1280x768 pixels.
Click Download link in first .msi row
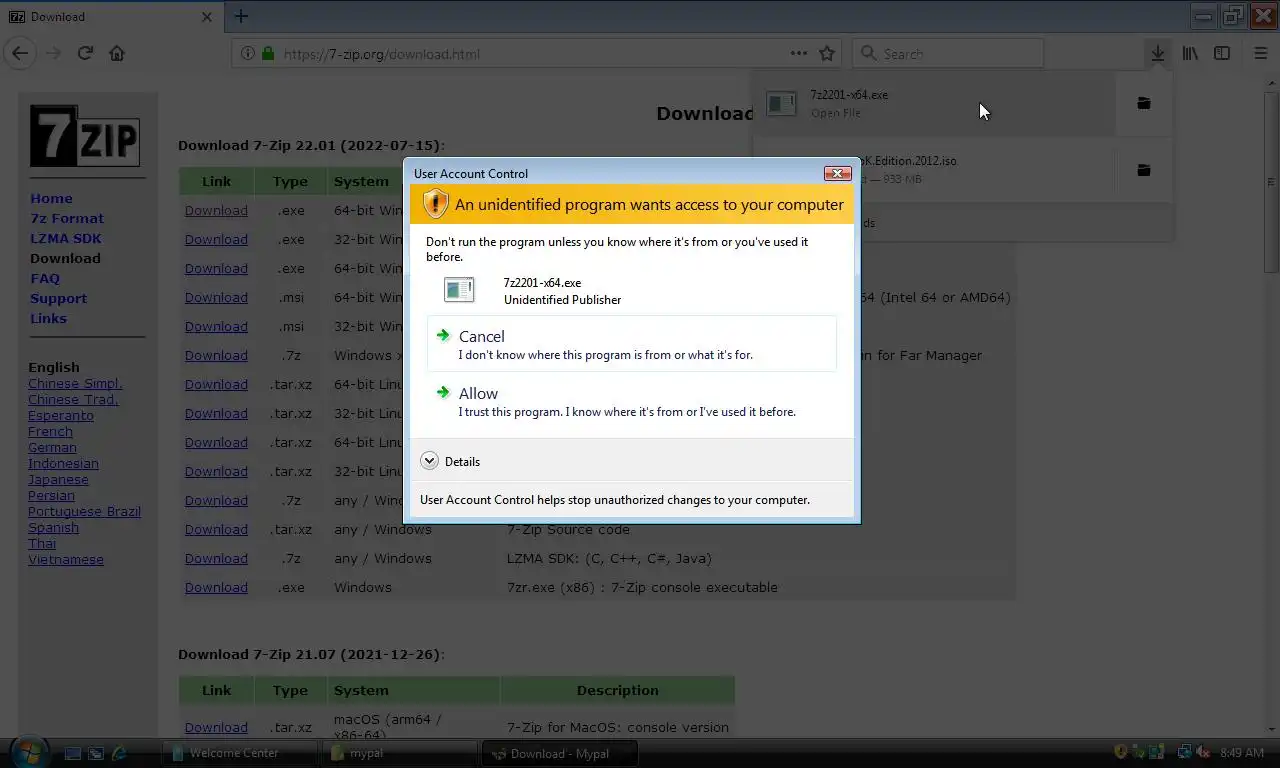pos(216,297)
